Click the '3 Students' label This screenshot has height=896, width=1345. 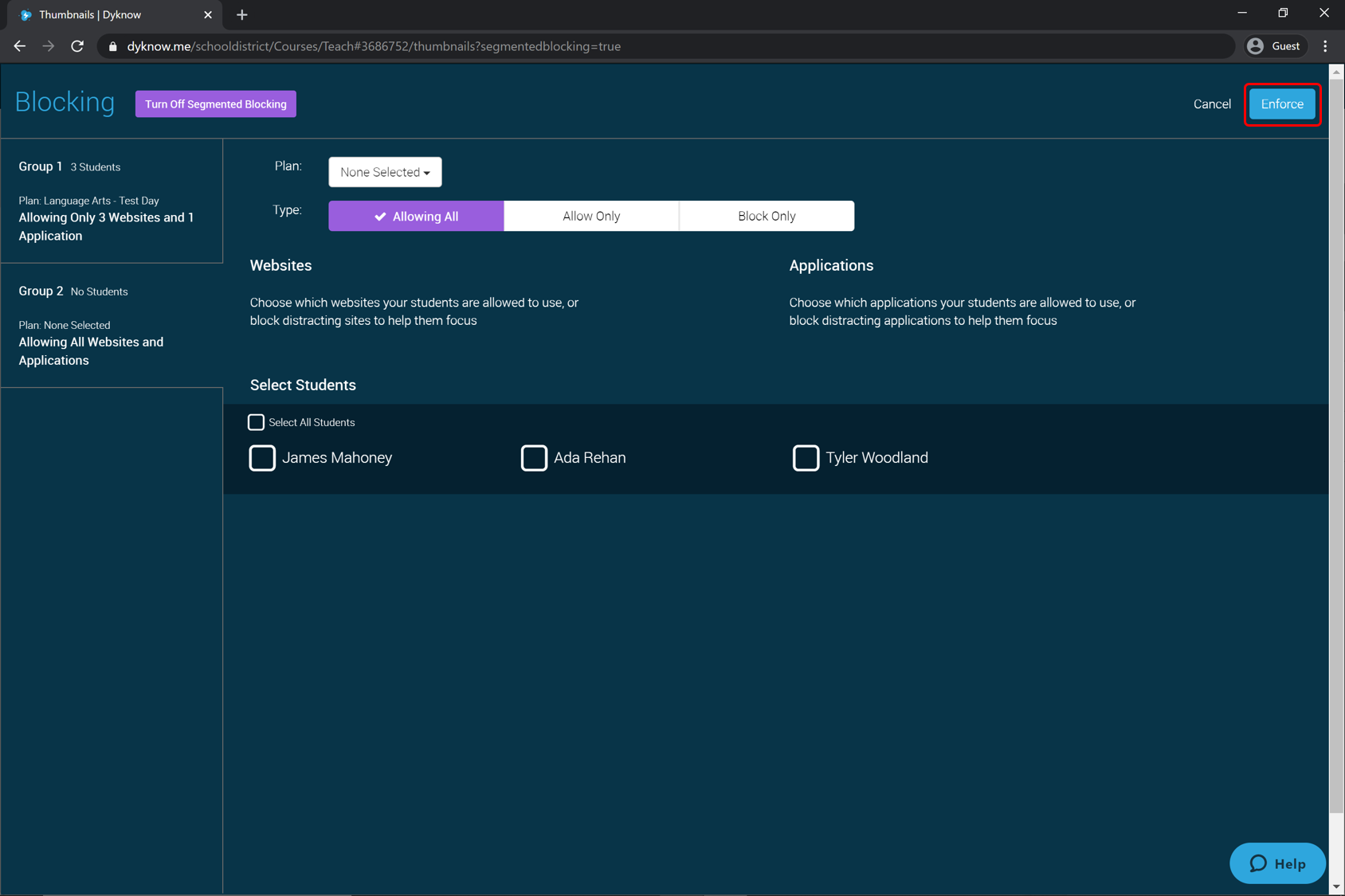pyautogui.click(x=96, y=167)
